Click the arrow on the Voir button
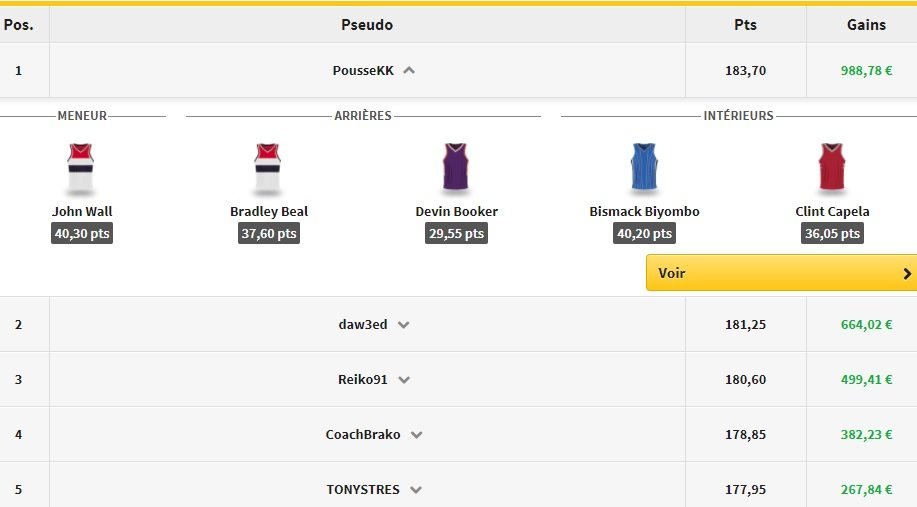This screenshot has height=507, width=917. click(906, 273)
